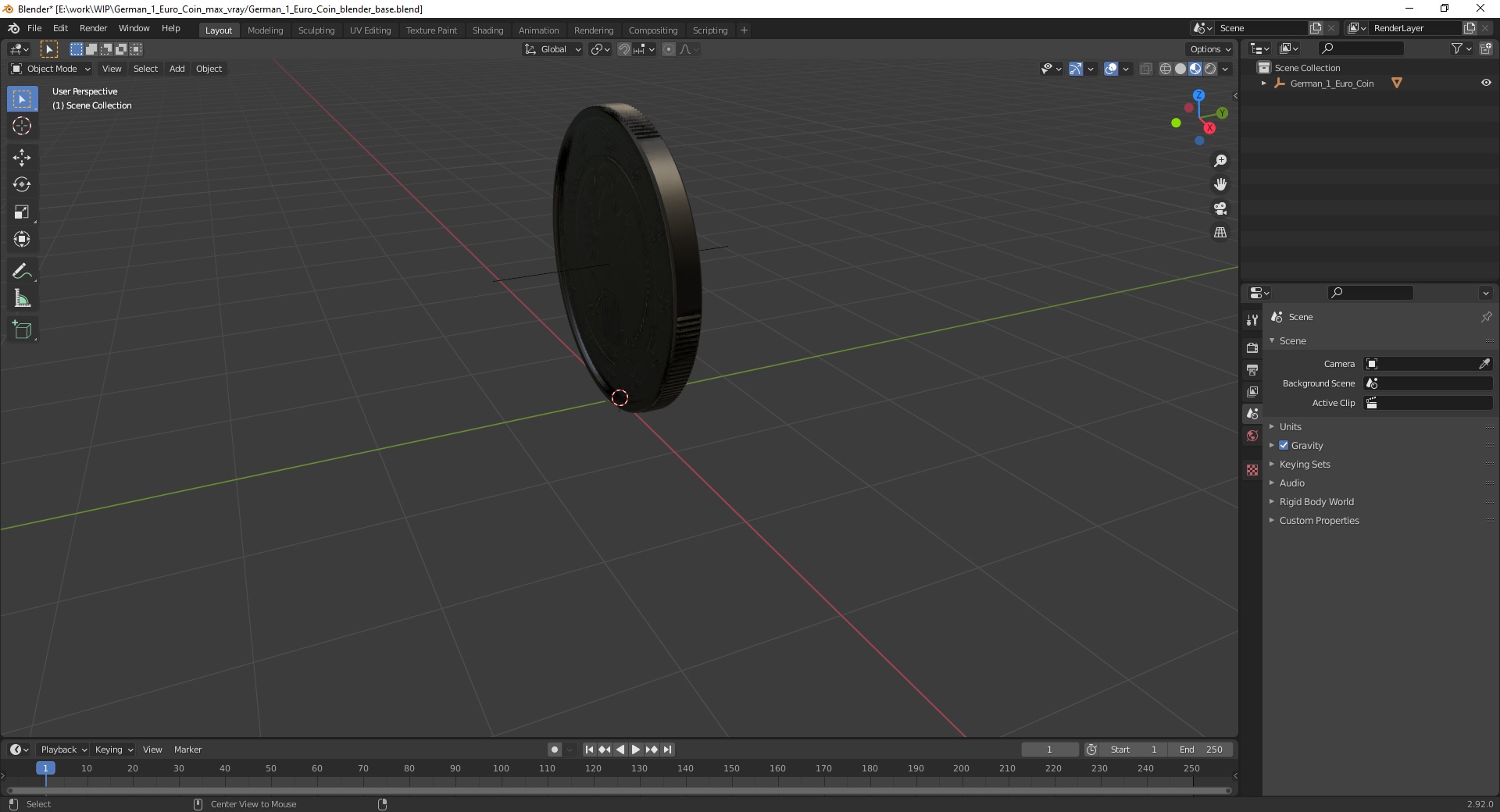Expand the Units panel
The image size is (1500, 812).
1291,426
